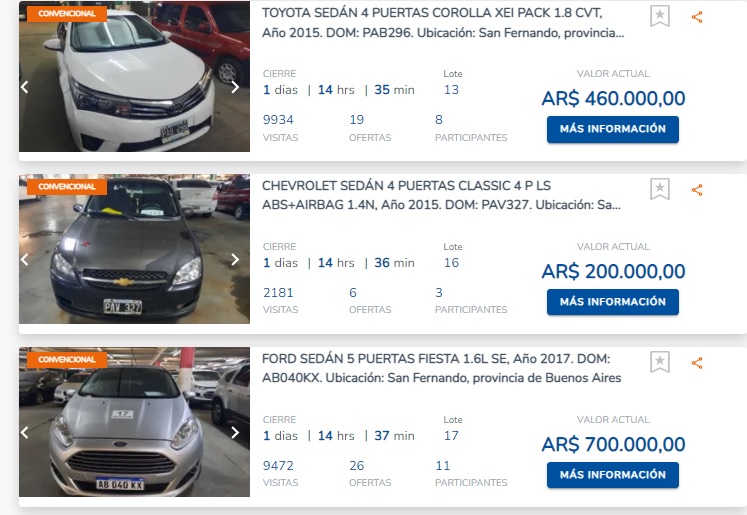
Task: Open Más Información for Ford Fiesta
Action: 613,475
